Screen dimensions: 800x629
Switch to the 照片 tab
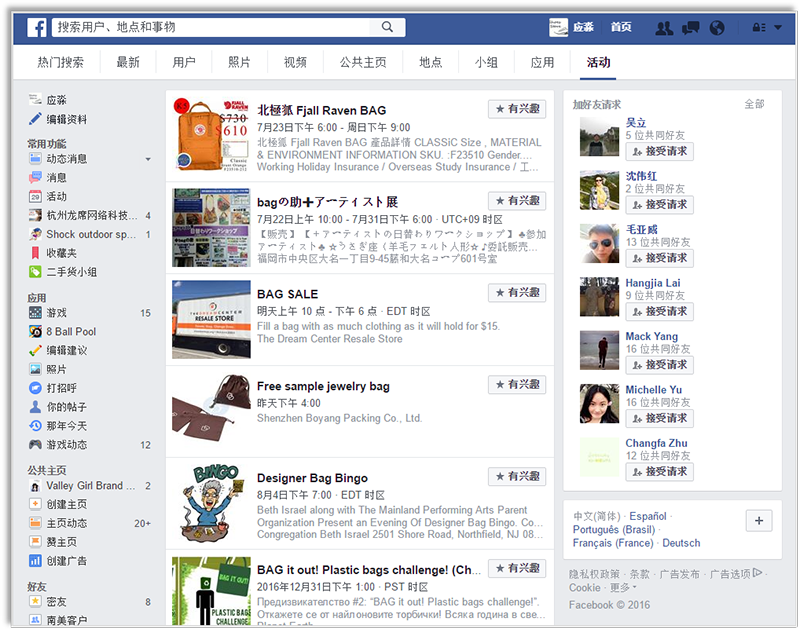point(239,62)
